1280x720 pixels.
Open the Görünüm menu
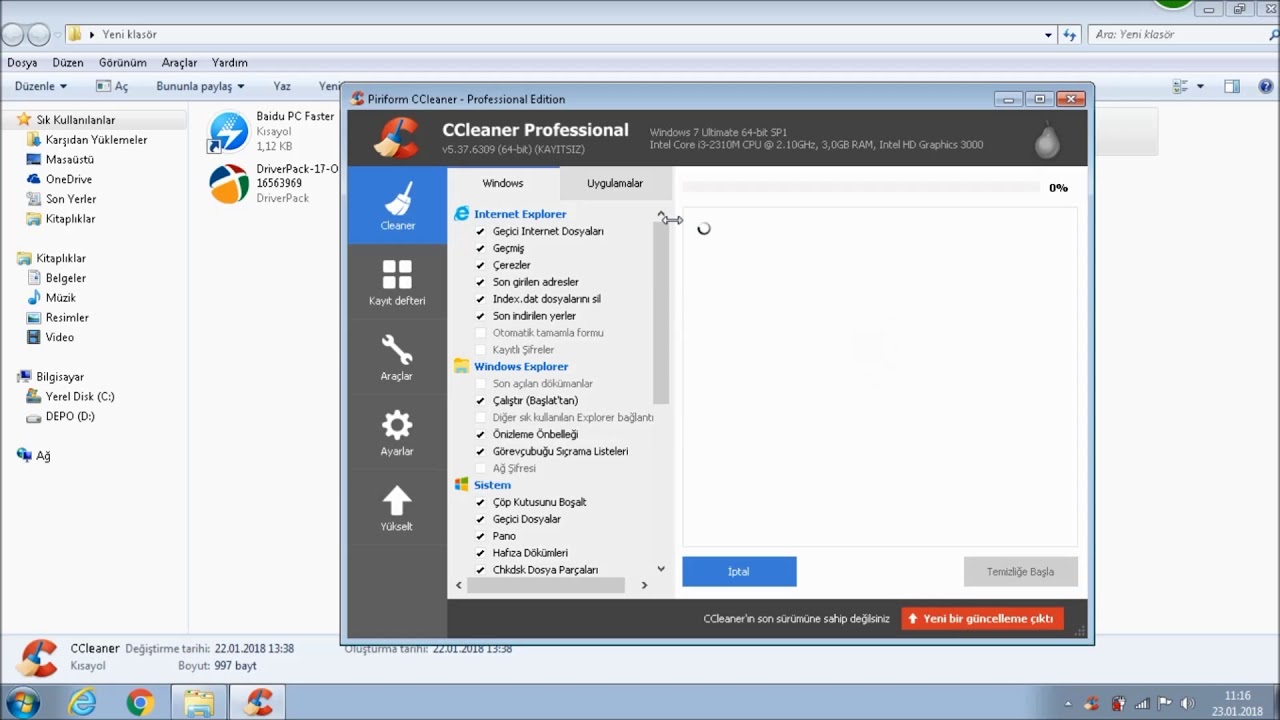point(123,62)
